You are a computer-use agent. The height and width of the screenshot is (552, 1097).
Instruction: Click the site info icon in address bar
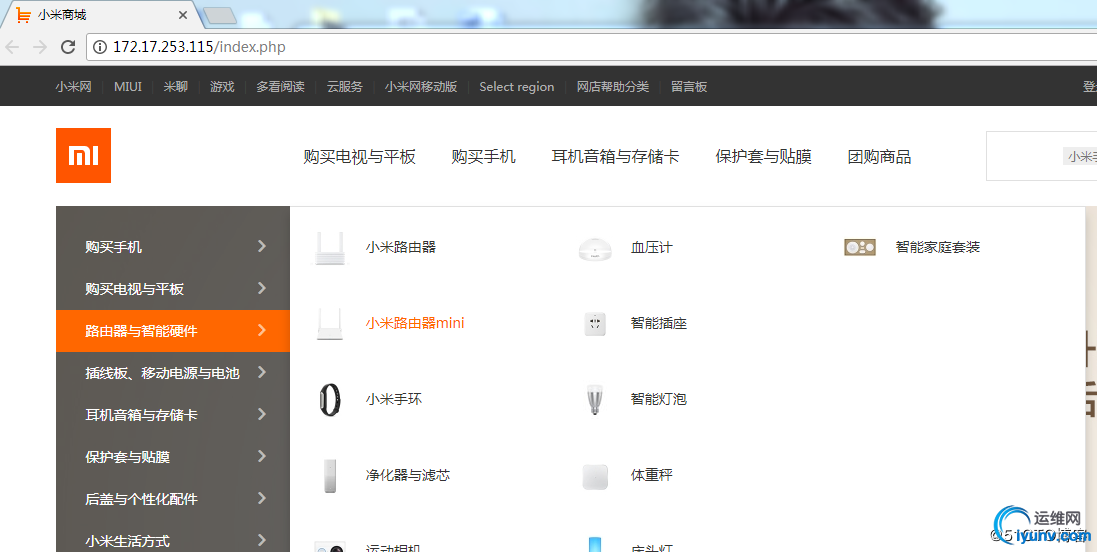coord(100,47)
